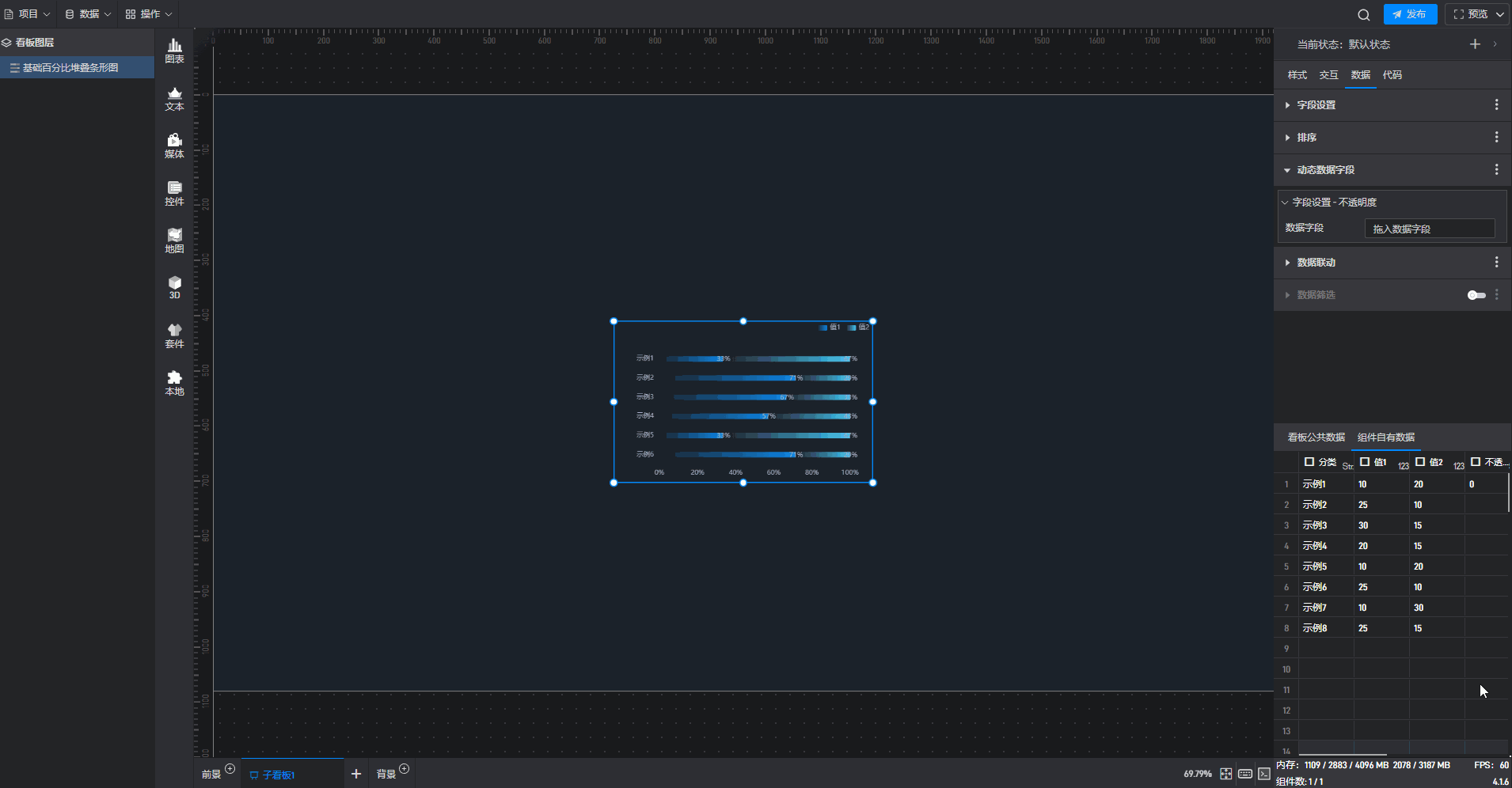Click the 拖入数据字段 input field
Viewport: 1512px width, 788px height.
coord(1429,229)
